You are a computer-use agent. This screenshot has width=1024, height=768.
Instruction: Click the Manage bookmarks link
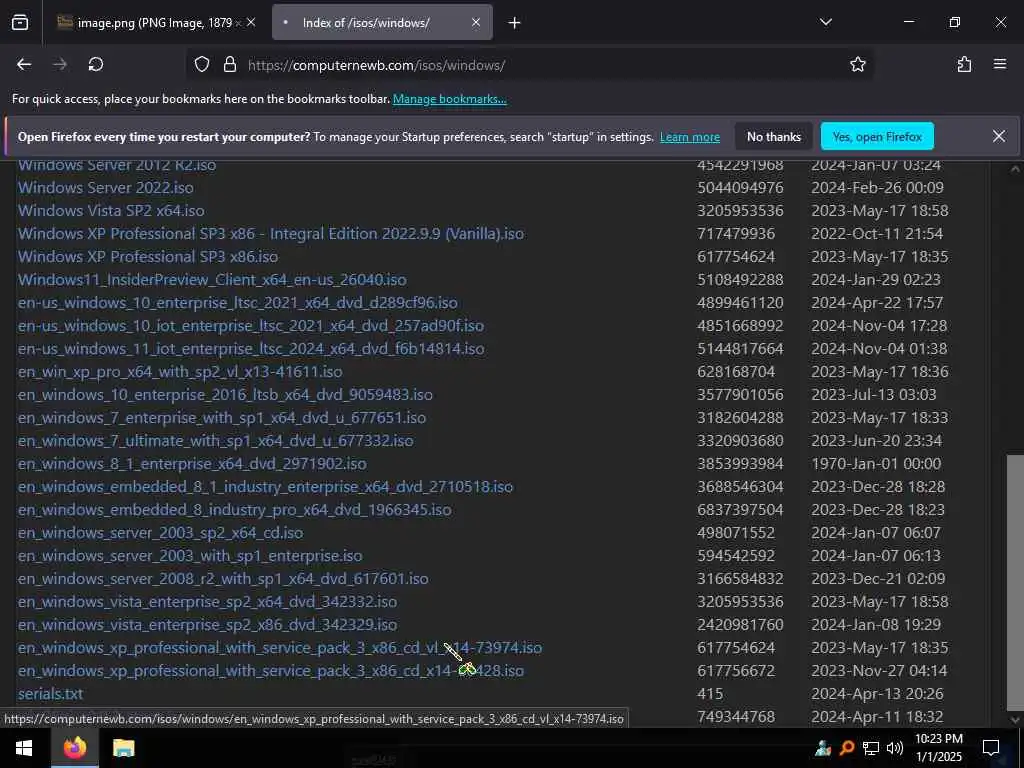coord(449,99)
